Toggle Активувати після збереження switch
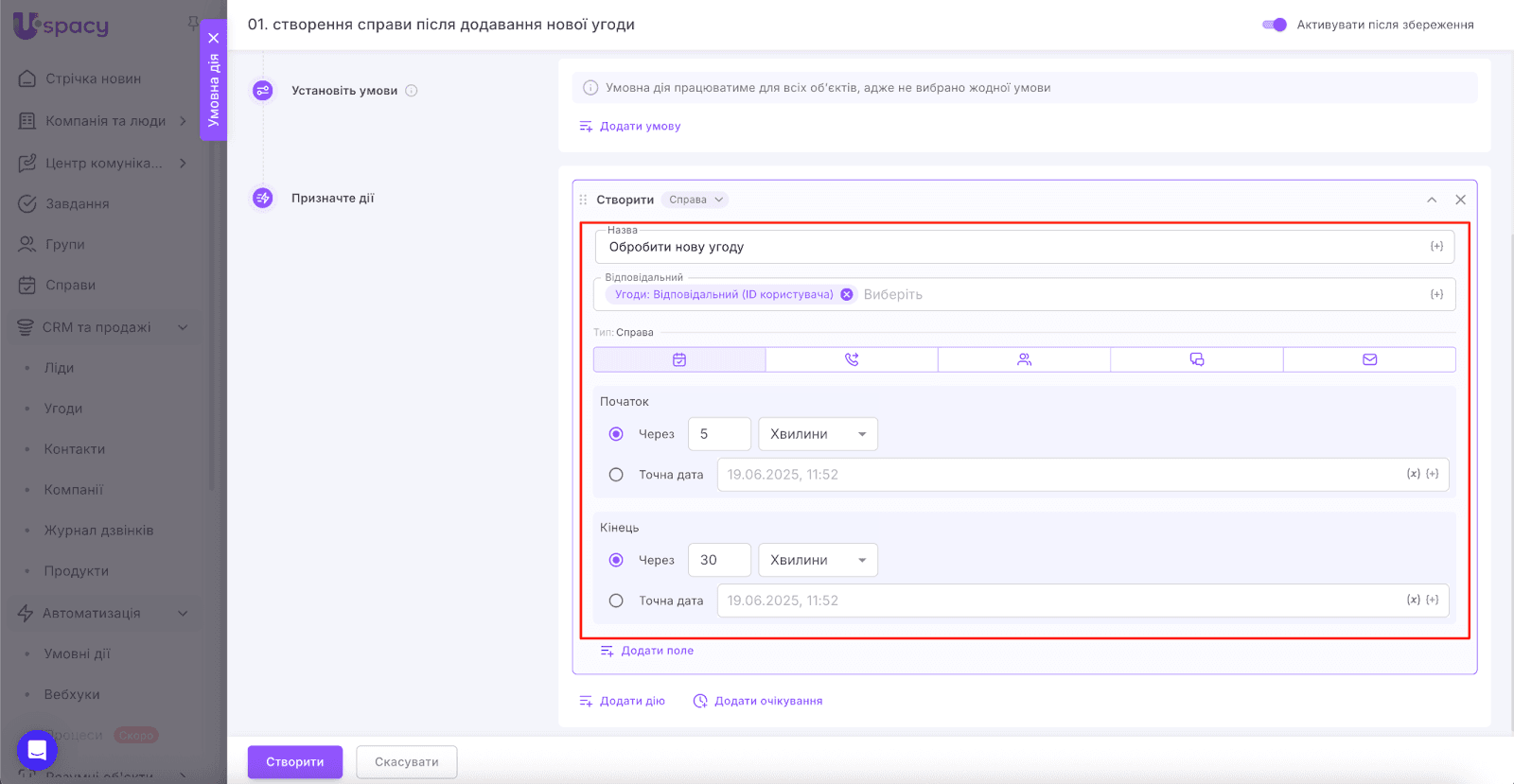This screenshot has height=784, width=1514. [1275, 25]
